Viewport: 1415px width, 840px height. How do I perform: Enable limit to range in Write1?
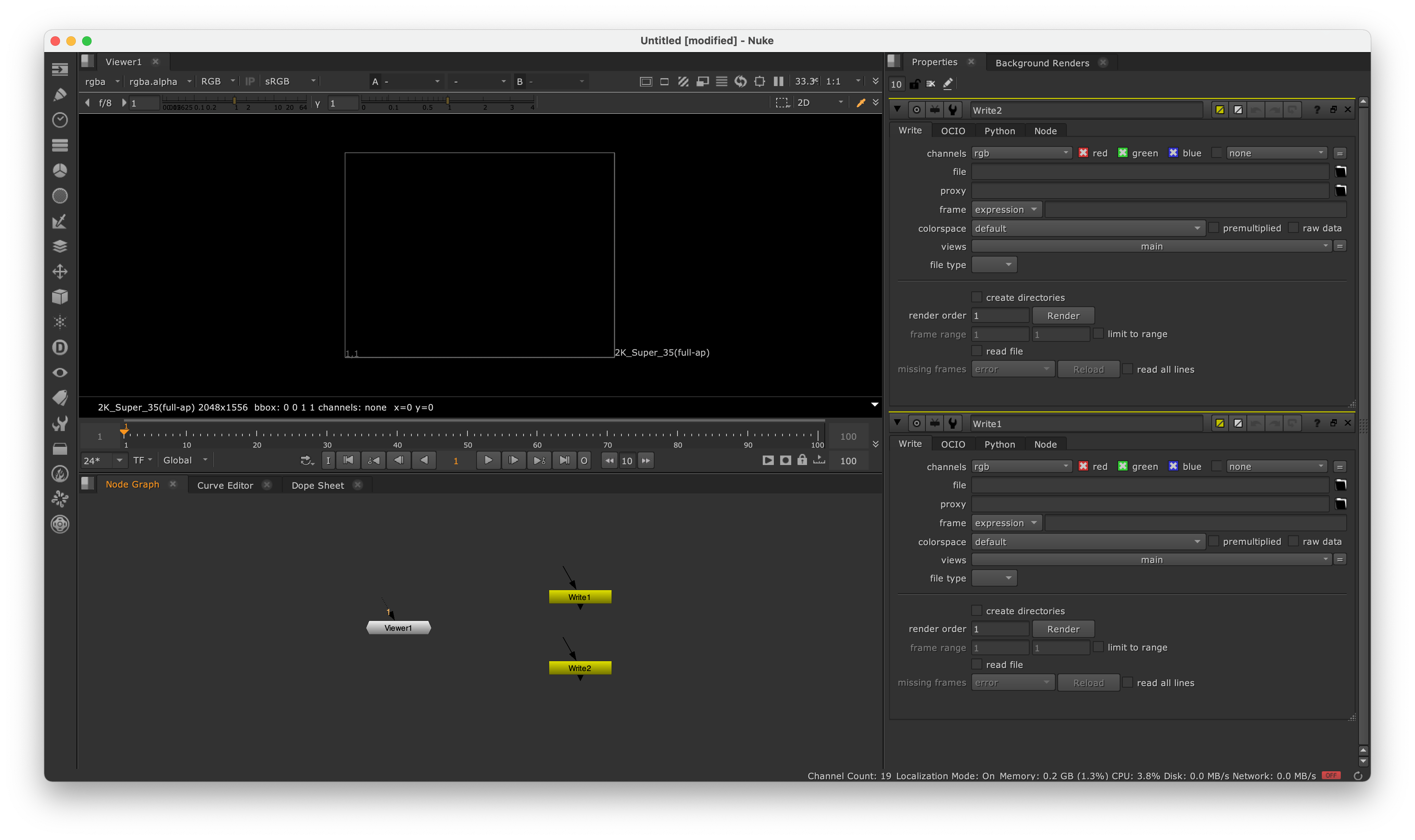(1099, 647)
